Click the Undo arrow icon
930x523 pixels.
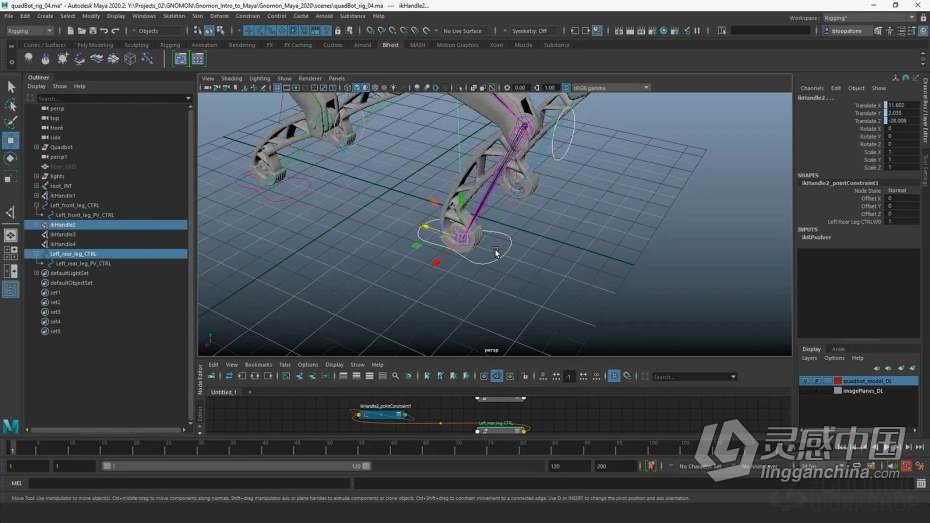tap(104, 31)
